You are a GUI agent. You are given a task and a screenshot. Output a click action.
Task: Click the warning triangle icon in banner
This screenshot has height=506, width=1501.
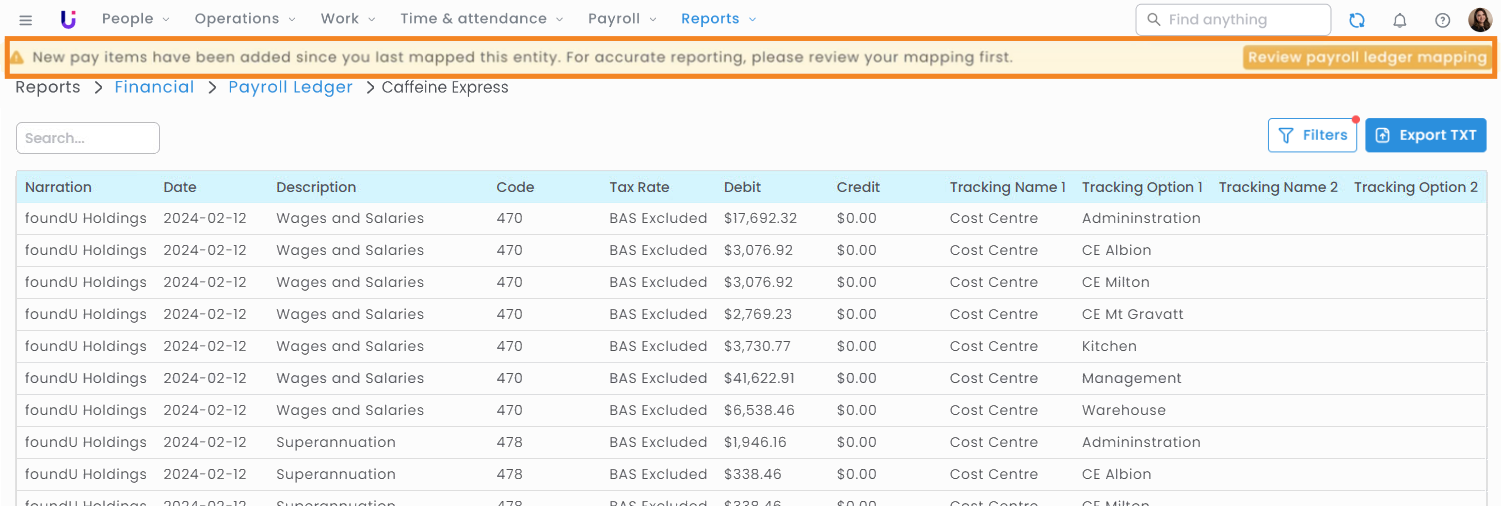click(17, 58)
